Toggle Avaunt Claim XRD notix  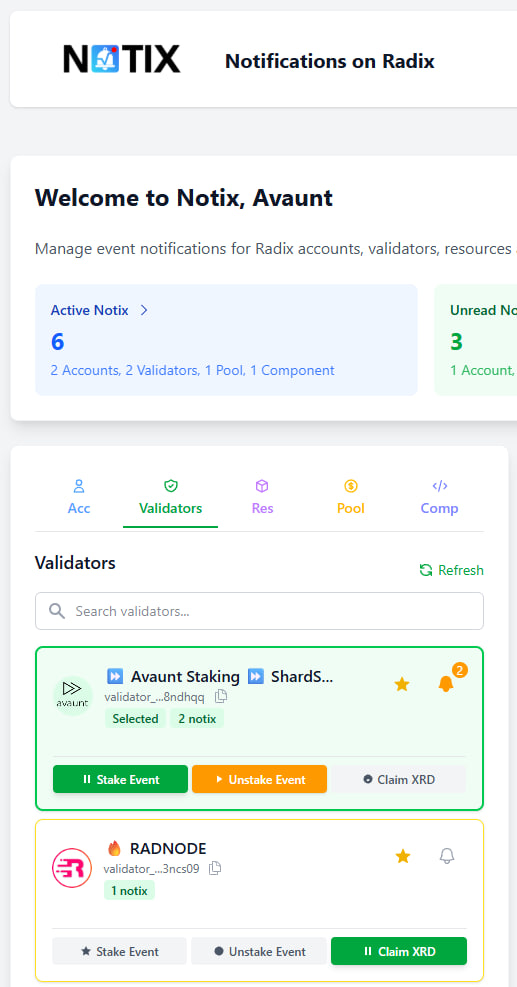pos(399,779)
